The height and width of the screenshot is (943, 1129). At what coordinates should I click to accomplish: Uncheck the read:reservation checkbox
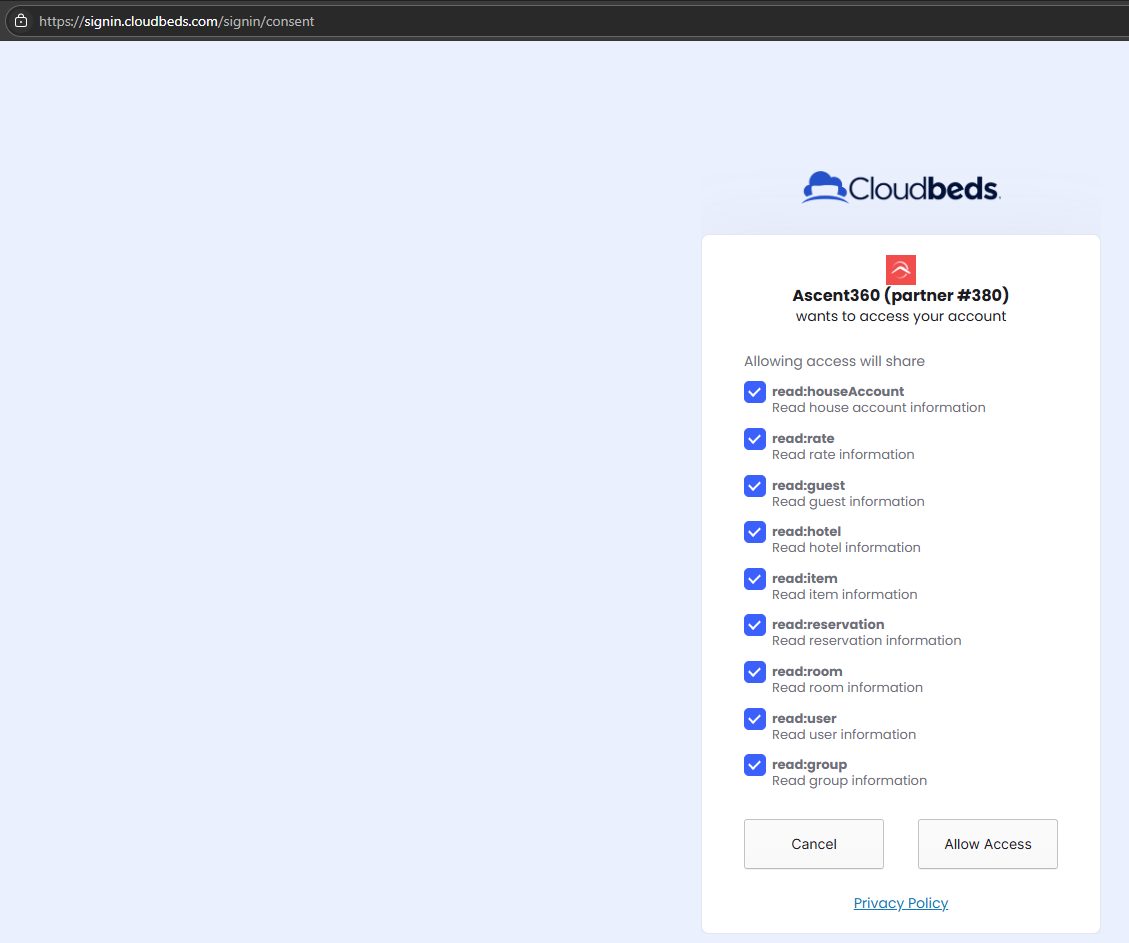(755, 625)
